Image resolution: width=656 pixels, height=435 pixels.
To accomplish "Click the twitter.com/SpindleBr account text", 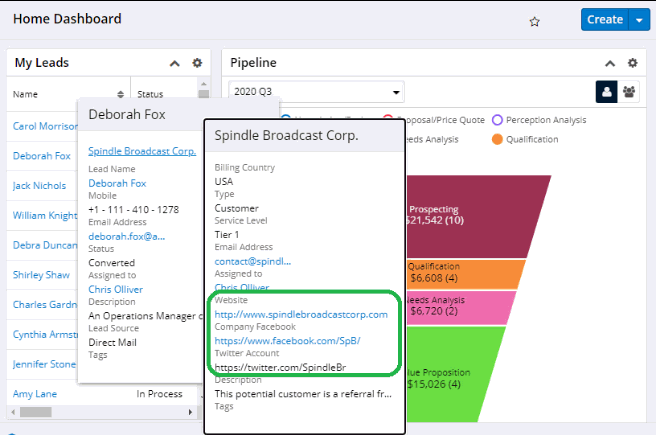I will [x=280, y=368].
